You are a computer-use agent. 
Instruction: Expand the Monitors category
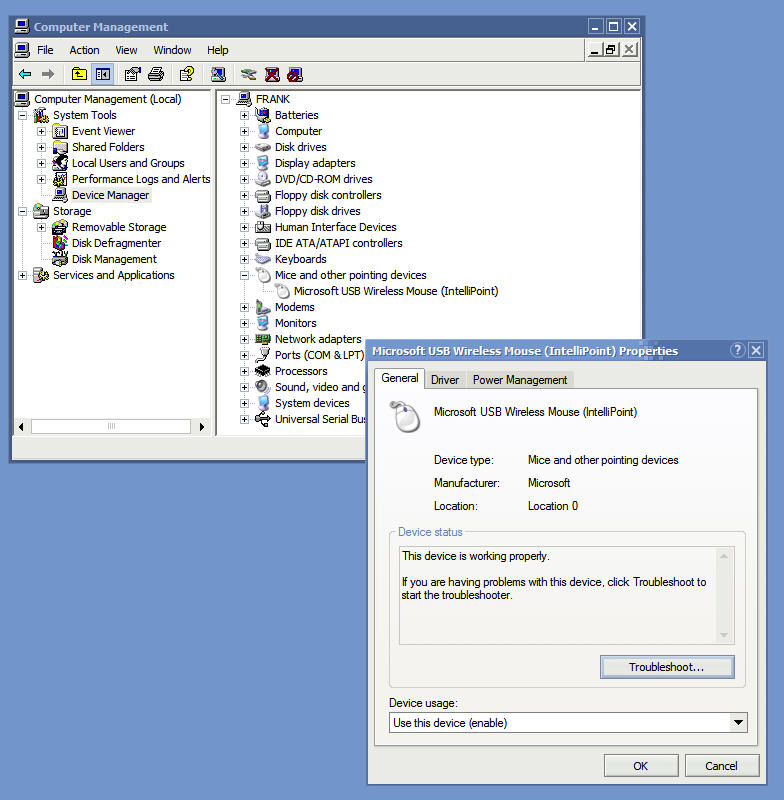(x=244, y=323)
